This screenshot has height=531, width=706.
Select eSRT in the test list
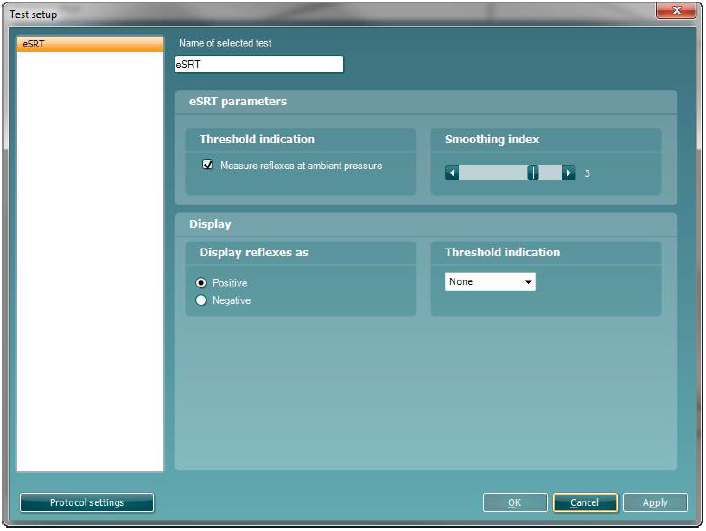90,45
